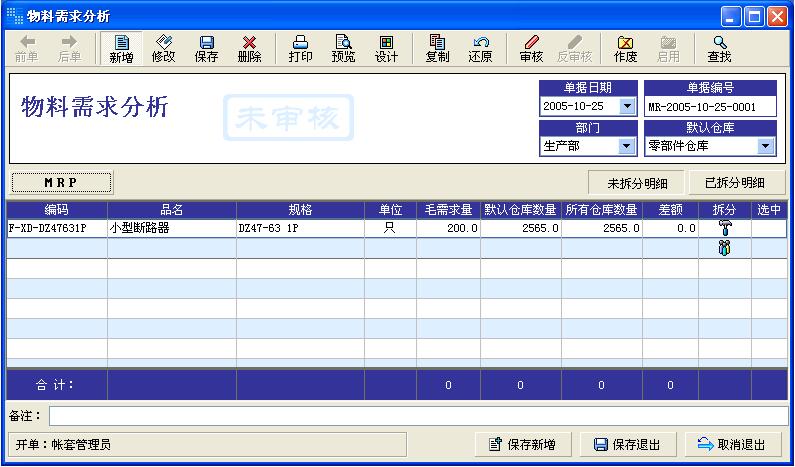Click the 修改 (Edit) toolbar icon
Image resolution: width=795 pixels, height=467 pixels.
tap(164, 48)
